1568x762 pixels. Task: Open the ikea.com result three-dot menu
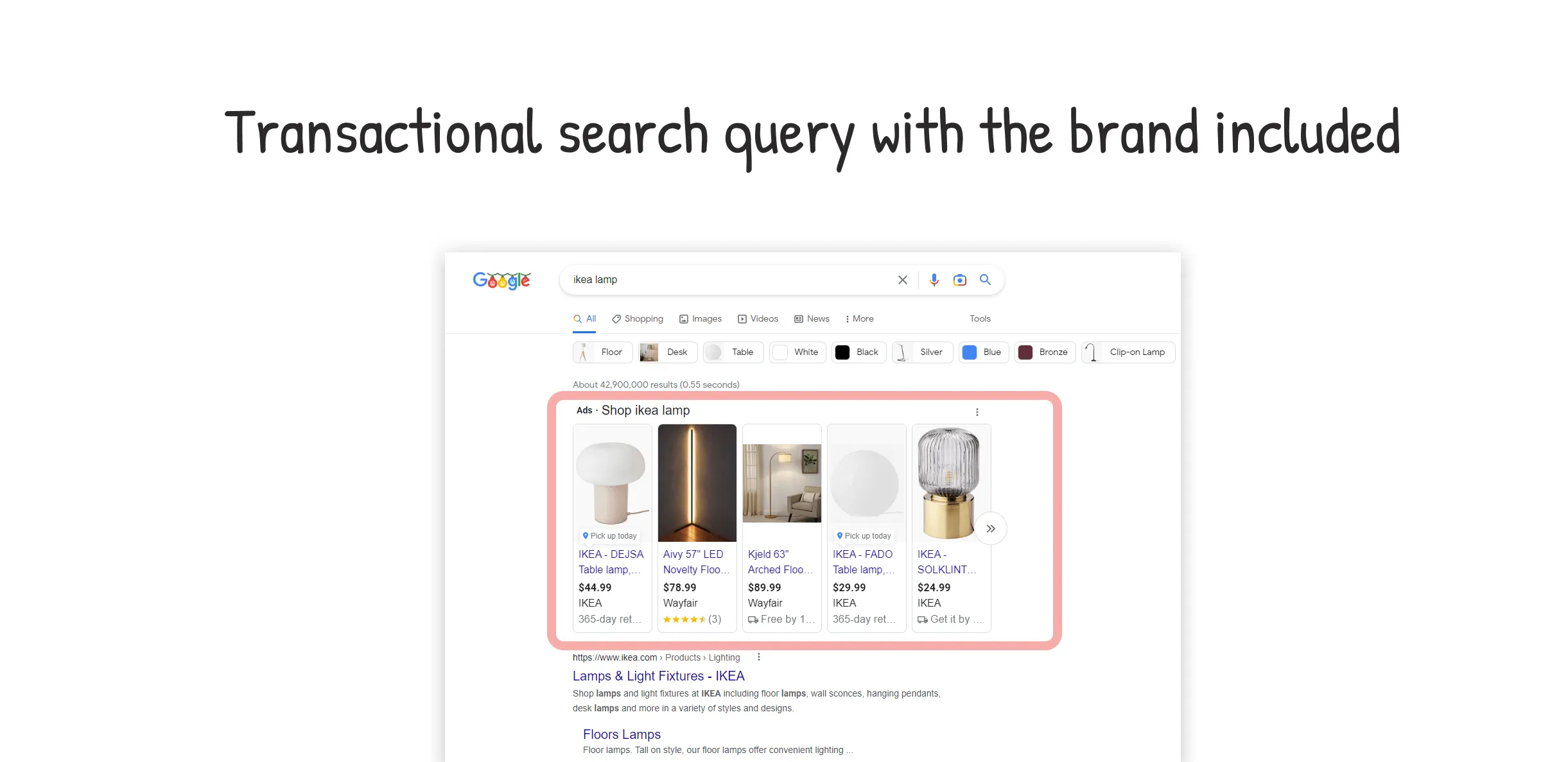point(758,657)
